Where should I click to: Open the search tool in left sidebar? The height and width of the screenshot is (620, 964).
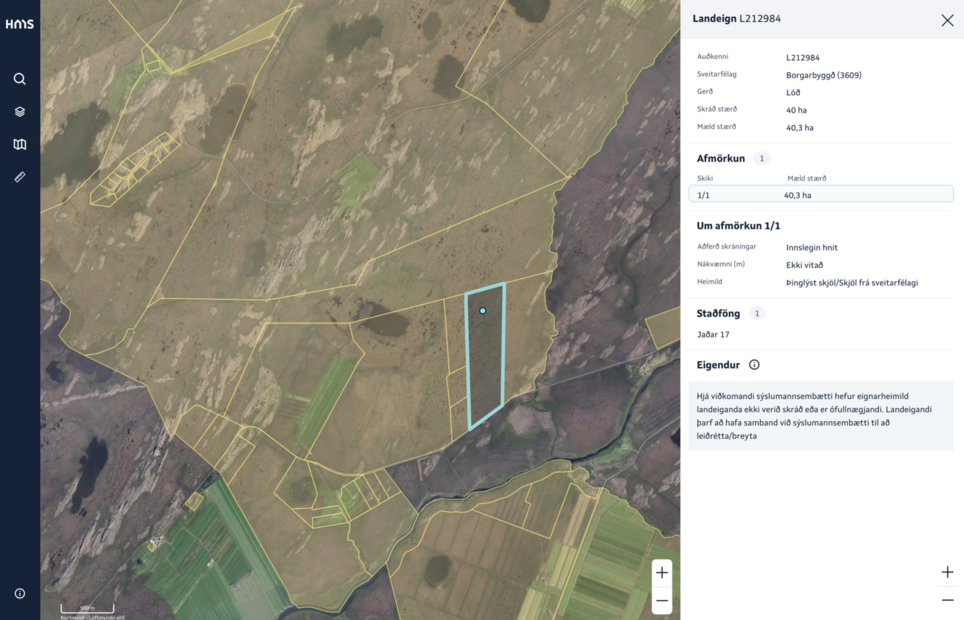point(20,79)
